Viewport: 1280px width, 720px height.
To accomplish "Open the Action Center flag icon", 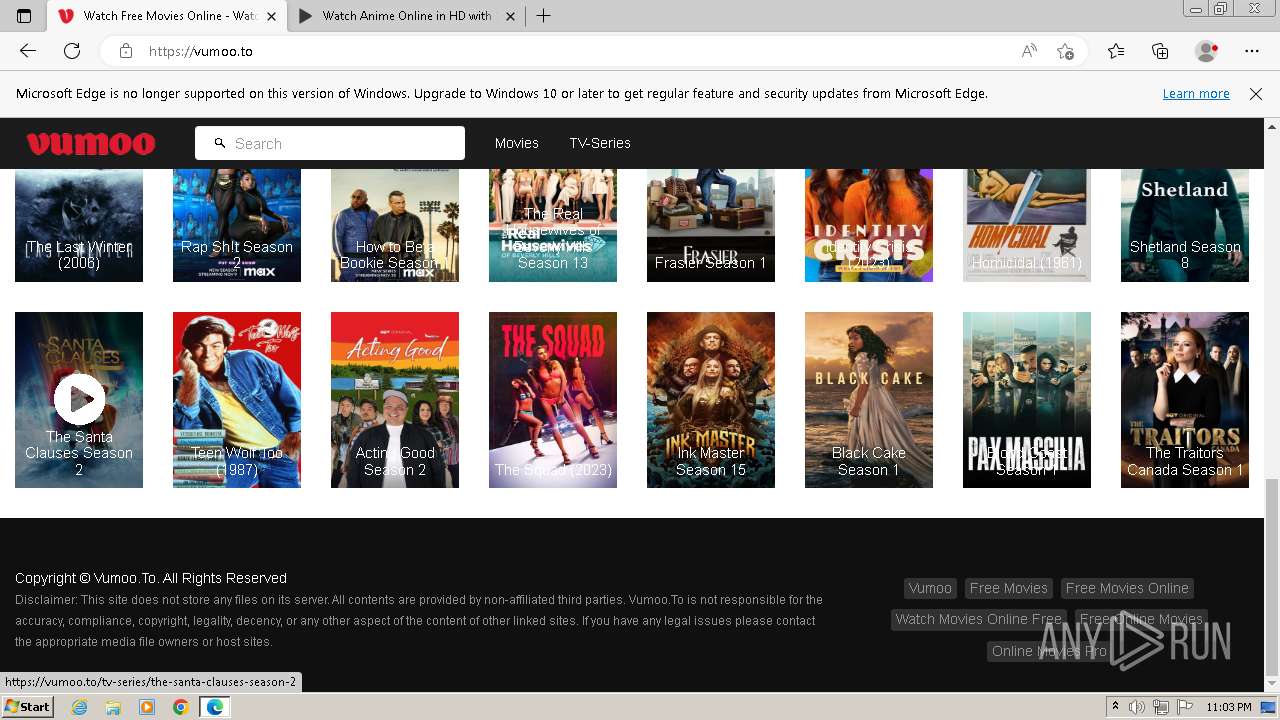I will 1185,707.
